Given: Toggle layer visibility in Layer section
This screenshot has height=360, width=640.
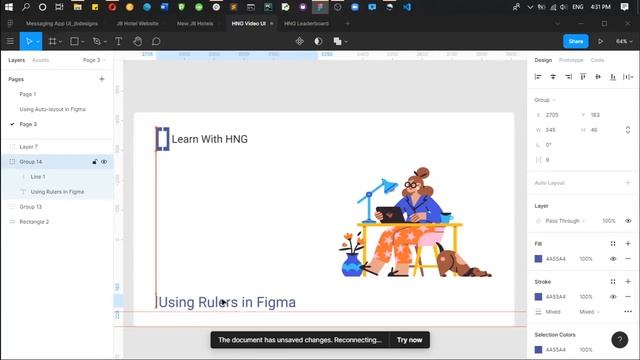Looking at the screenshot, I should click(x=628, y=221).
